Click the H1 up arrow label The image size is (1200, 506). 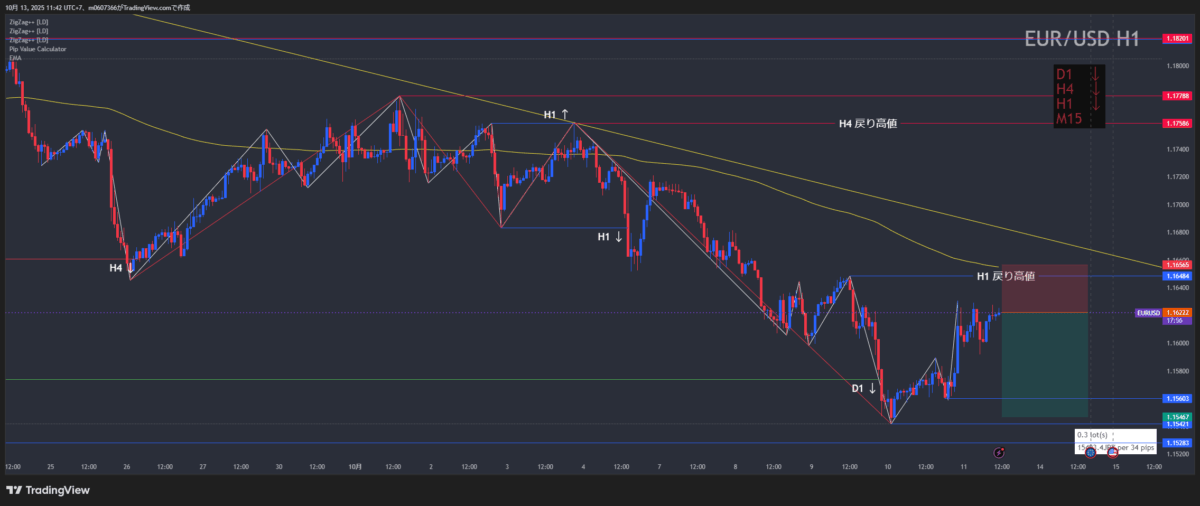click(x=556, y=115)
